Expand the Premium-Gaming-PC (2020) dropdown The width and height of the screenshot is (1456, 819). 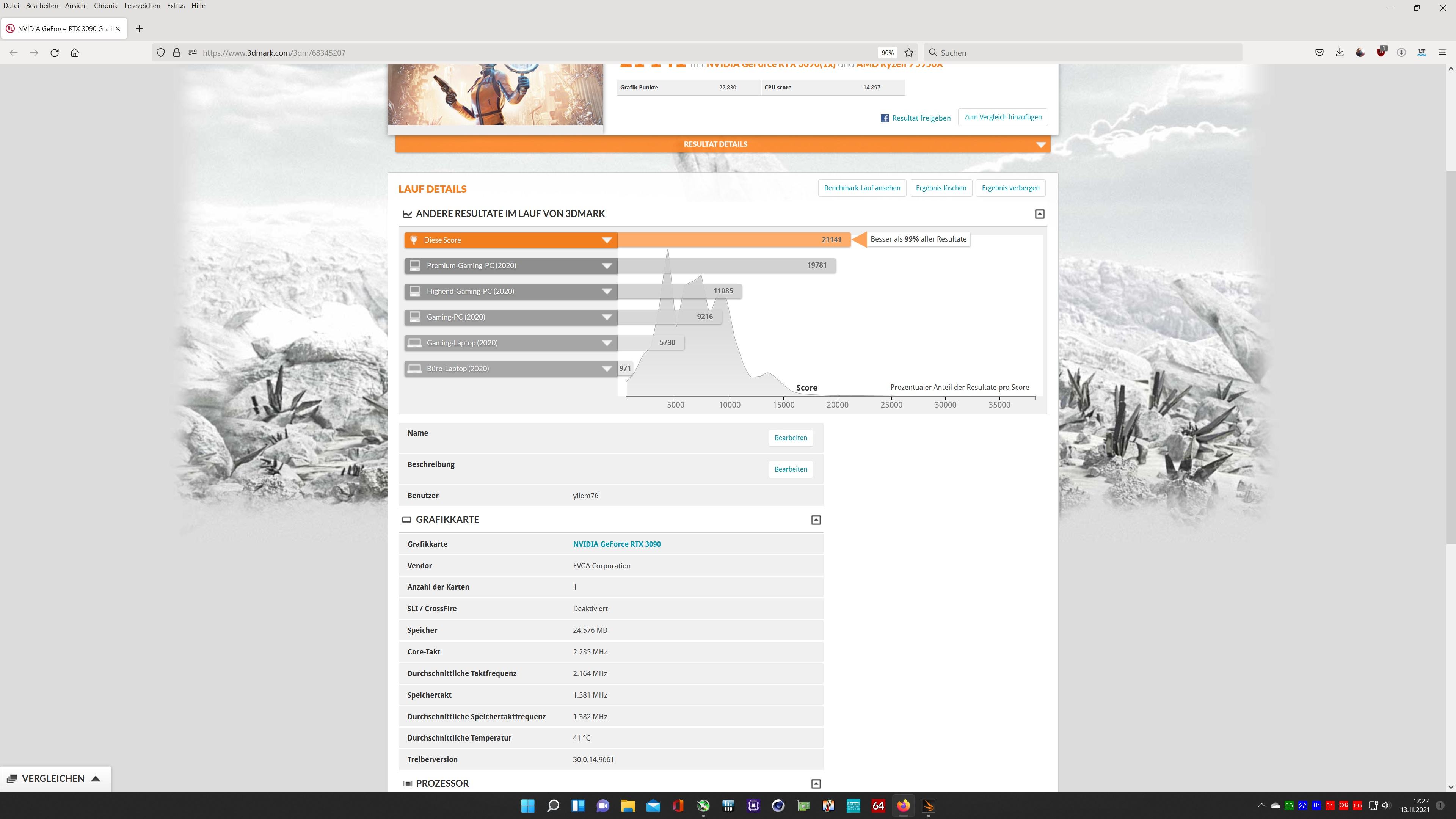pyautogui.click(x=607, y=266)
